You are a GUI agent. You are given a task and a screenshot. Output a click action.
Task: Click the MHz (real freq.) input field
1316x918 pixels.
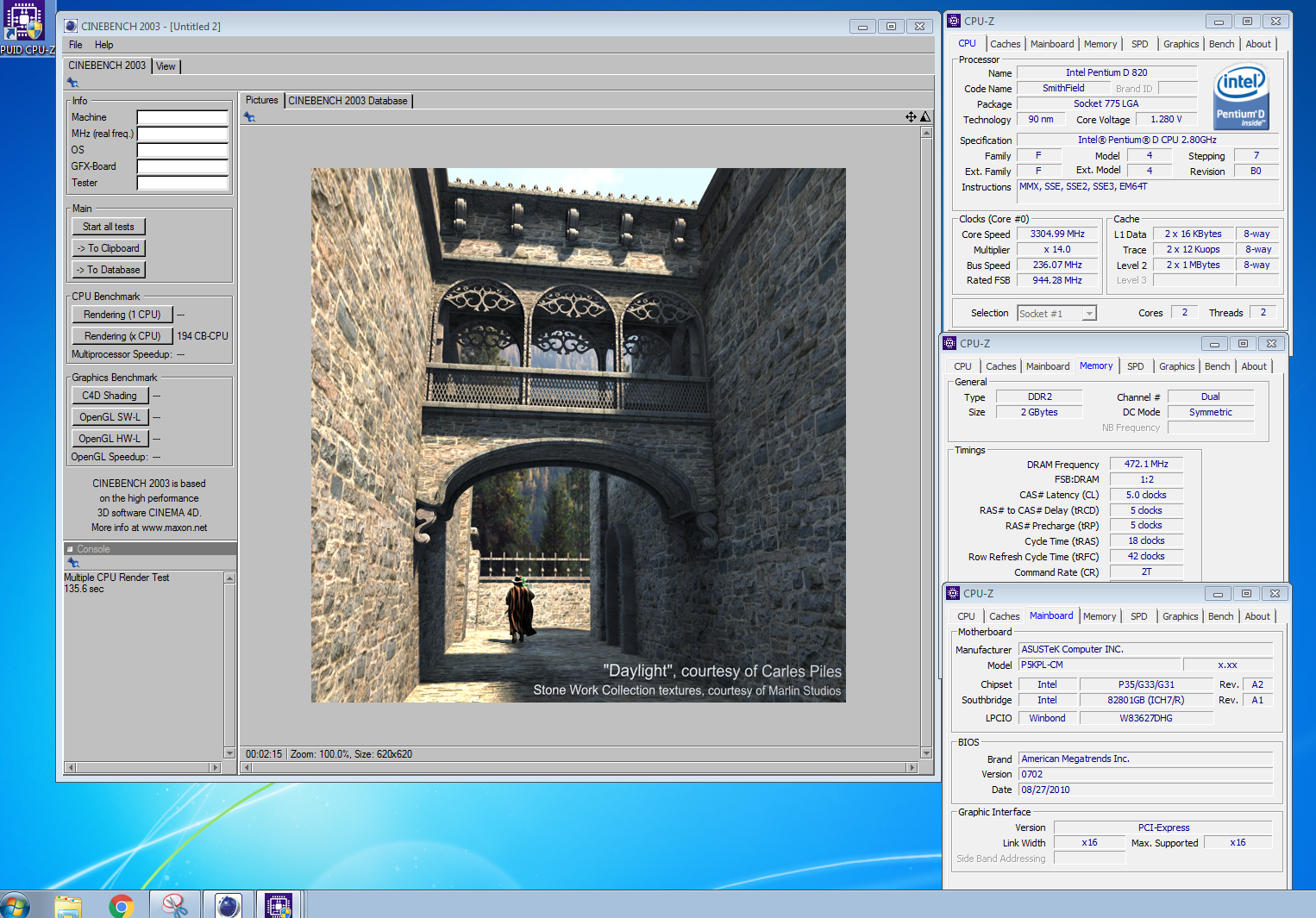click(182, 134)
